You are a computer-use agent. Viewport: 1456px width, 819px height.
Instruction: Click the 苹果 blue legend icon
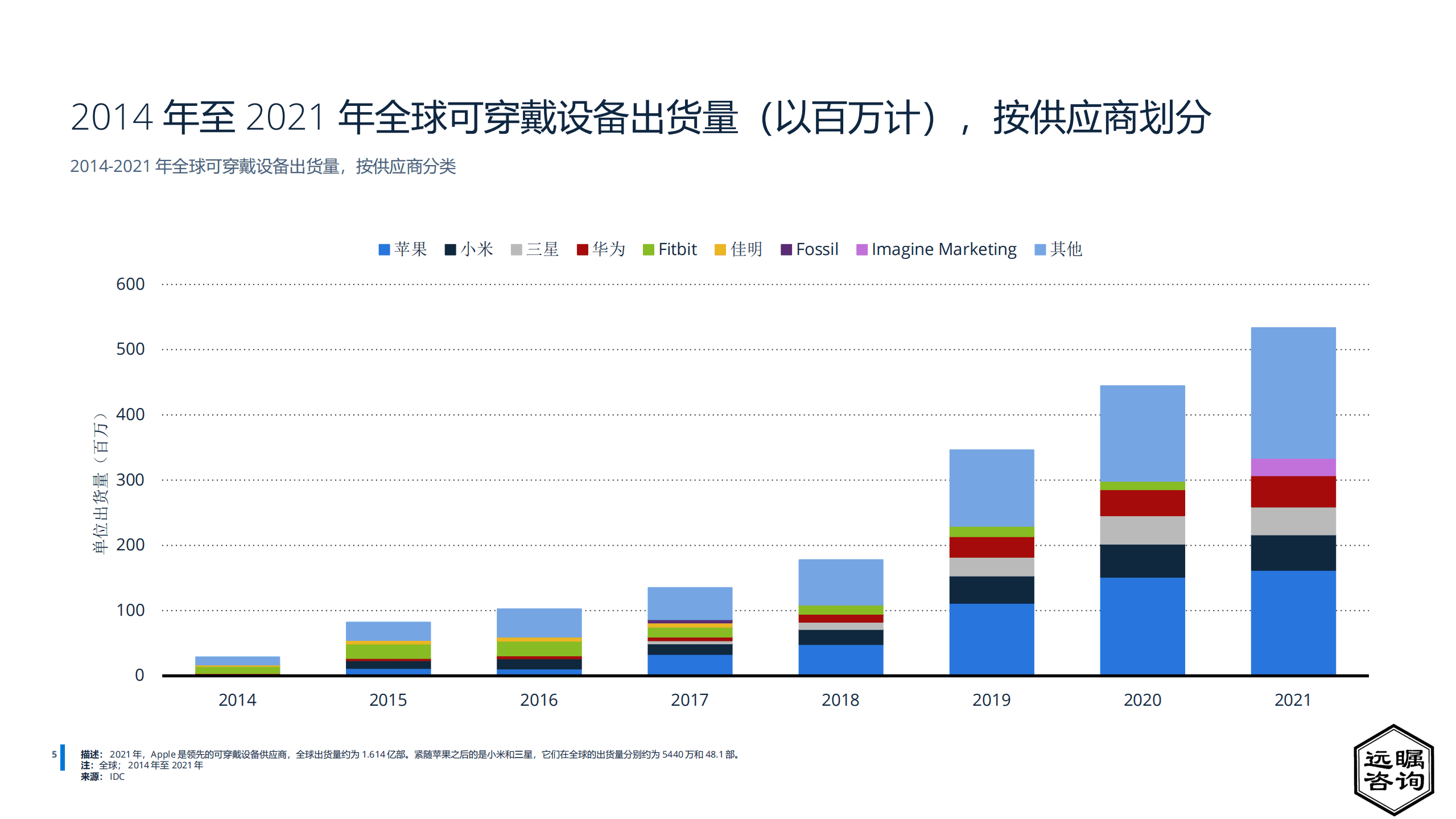385,249
